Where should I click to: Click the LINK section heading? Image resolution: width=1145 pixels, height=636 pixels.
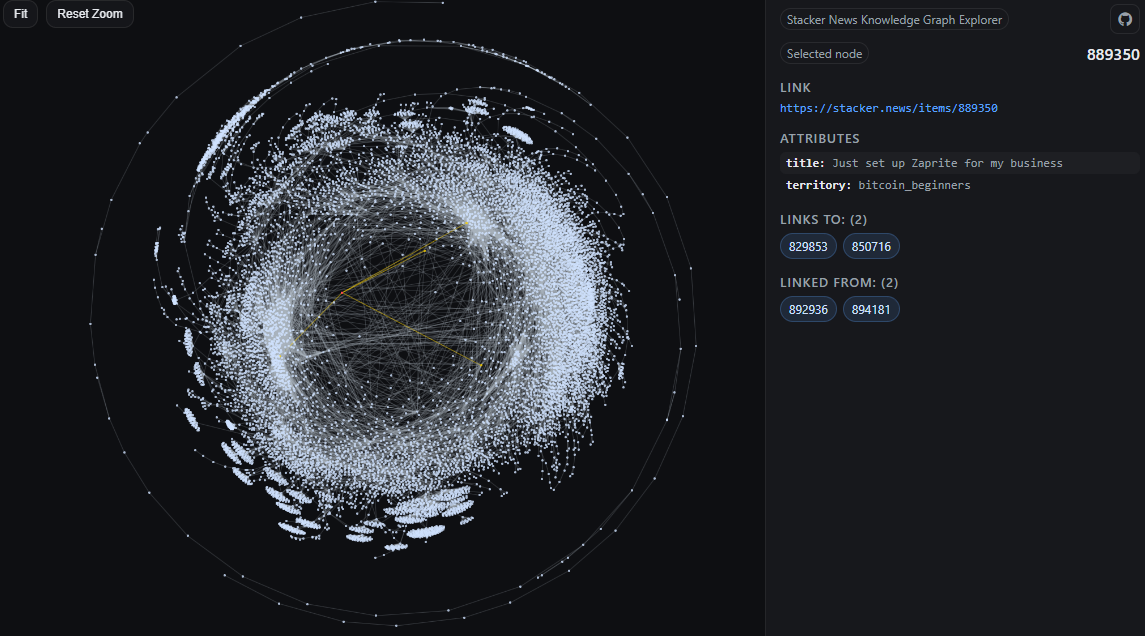tap(795, 88)
